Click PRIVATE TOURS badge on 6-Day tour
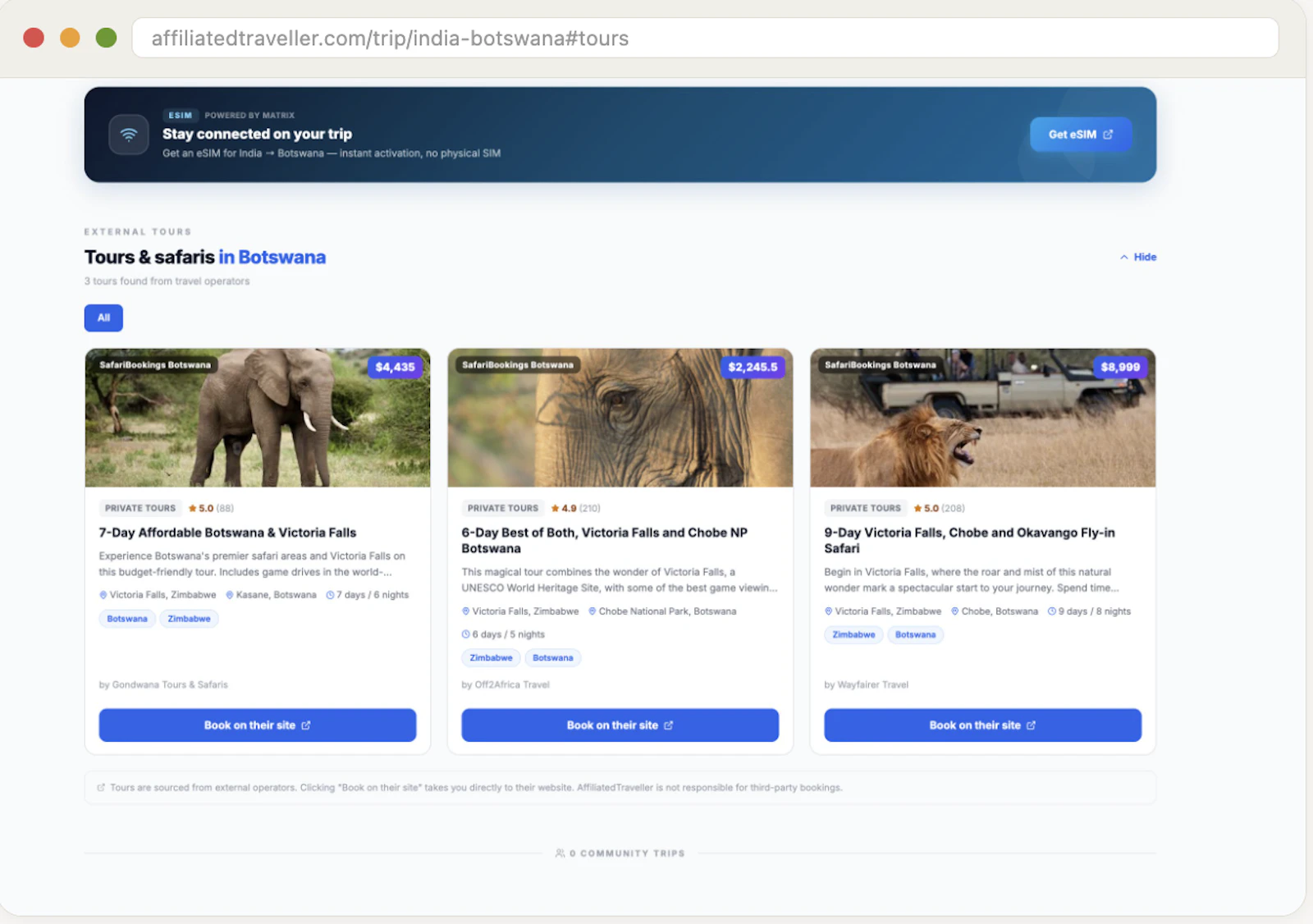The width and height of the screenshot is (1313, 924). coord(503,508)
